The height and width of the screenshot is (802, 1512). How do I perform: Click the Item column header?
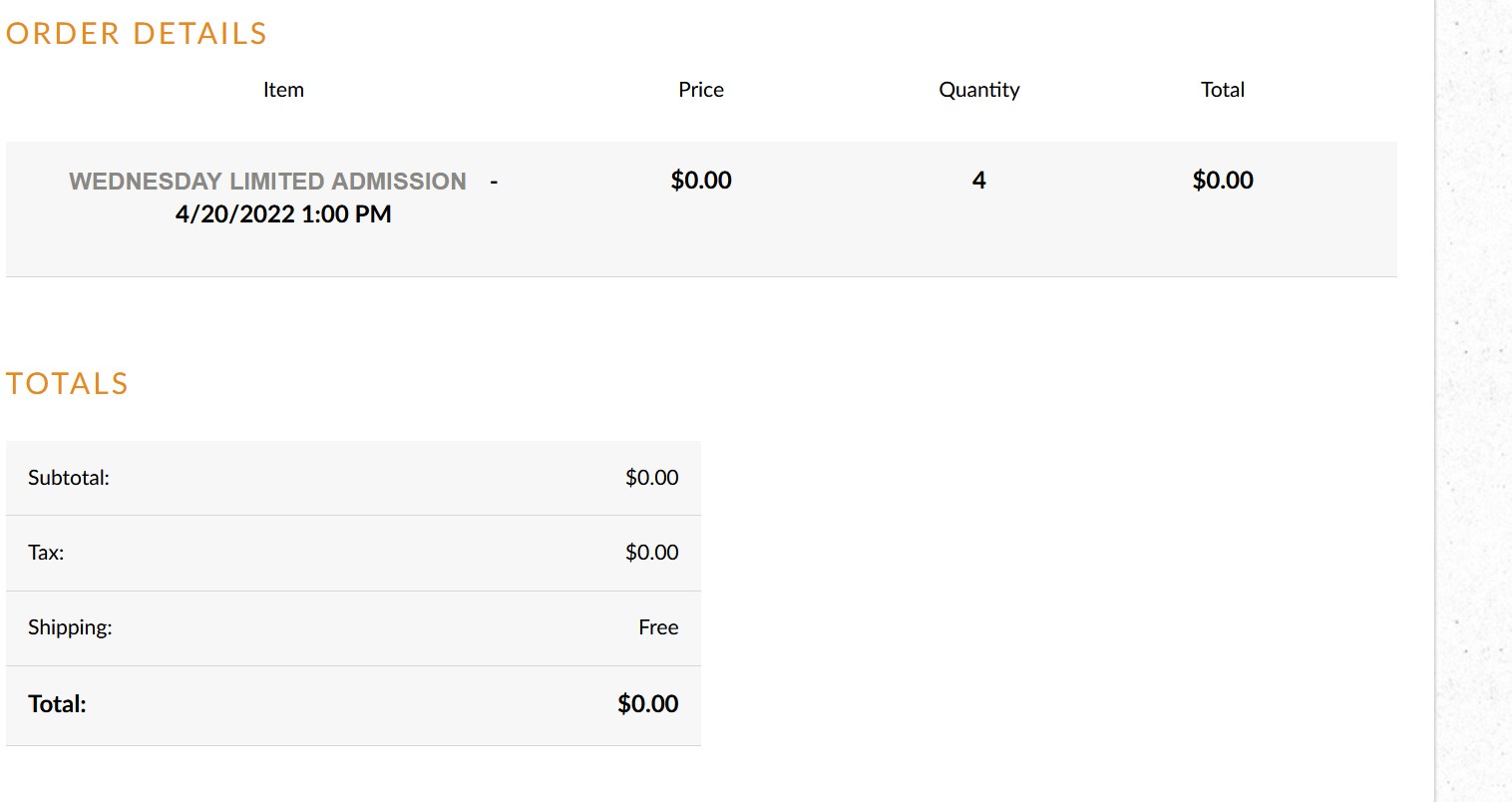[x=283, y=90]
